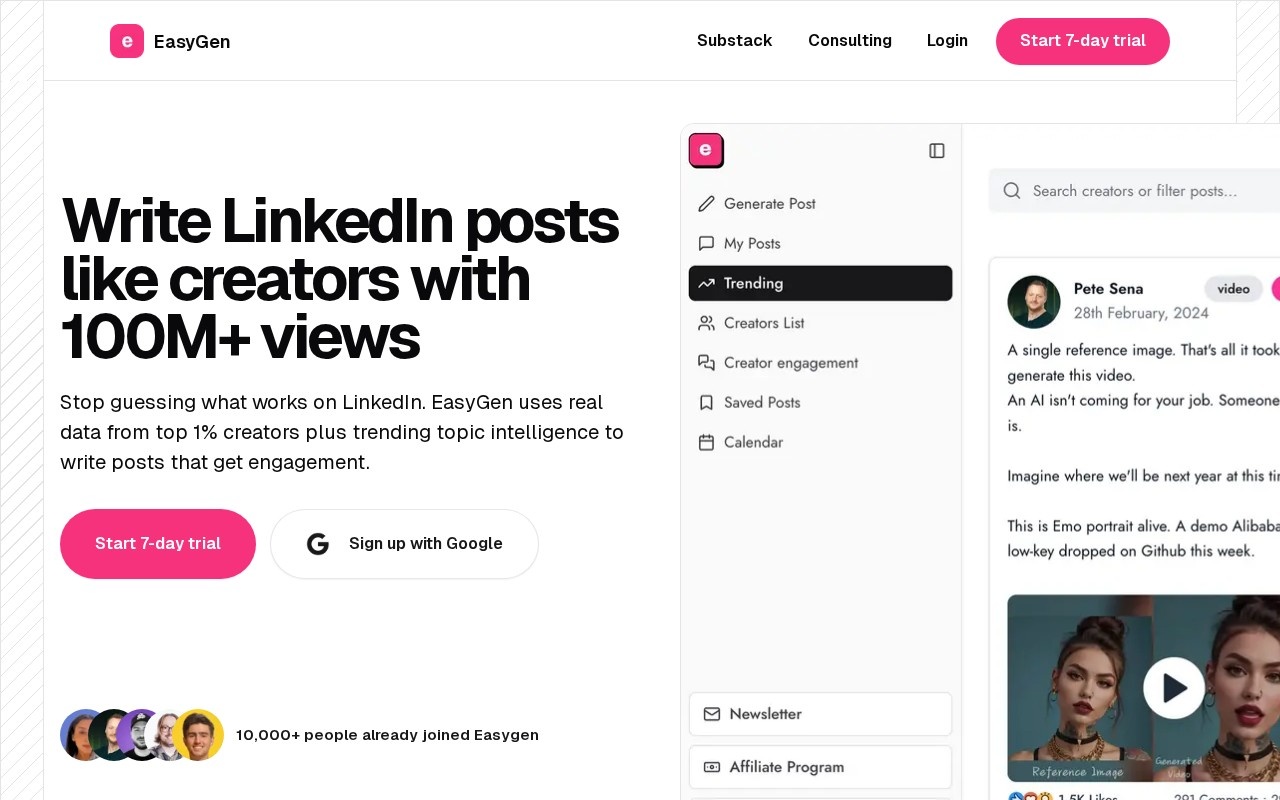This screenshot has height=800, width=1280.
Task: Click the Substack navigation link
Action: click(735, 41)
